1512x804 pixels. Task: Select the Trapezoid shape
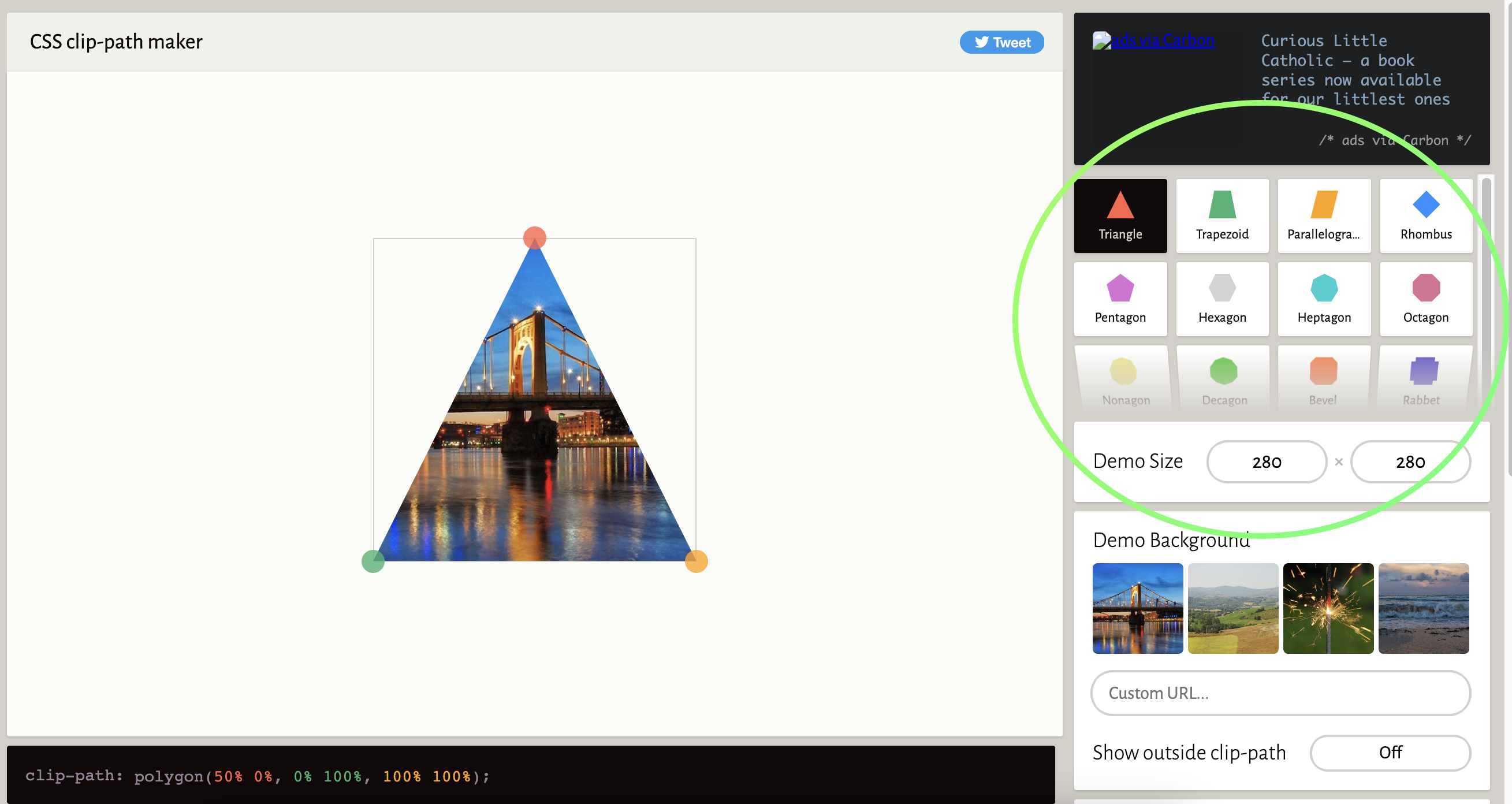1222,215
